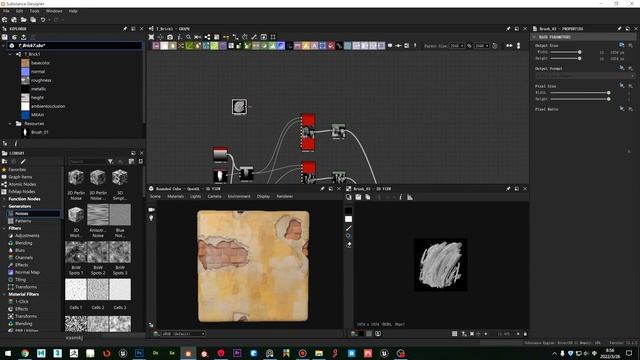This screenshot has height=360, width=640.
Task: Collapse the Material Filters category in Library
Action: (x=4, y=294)
